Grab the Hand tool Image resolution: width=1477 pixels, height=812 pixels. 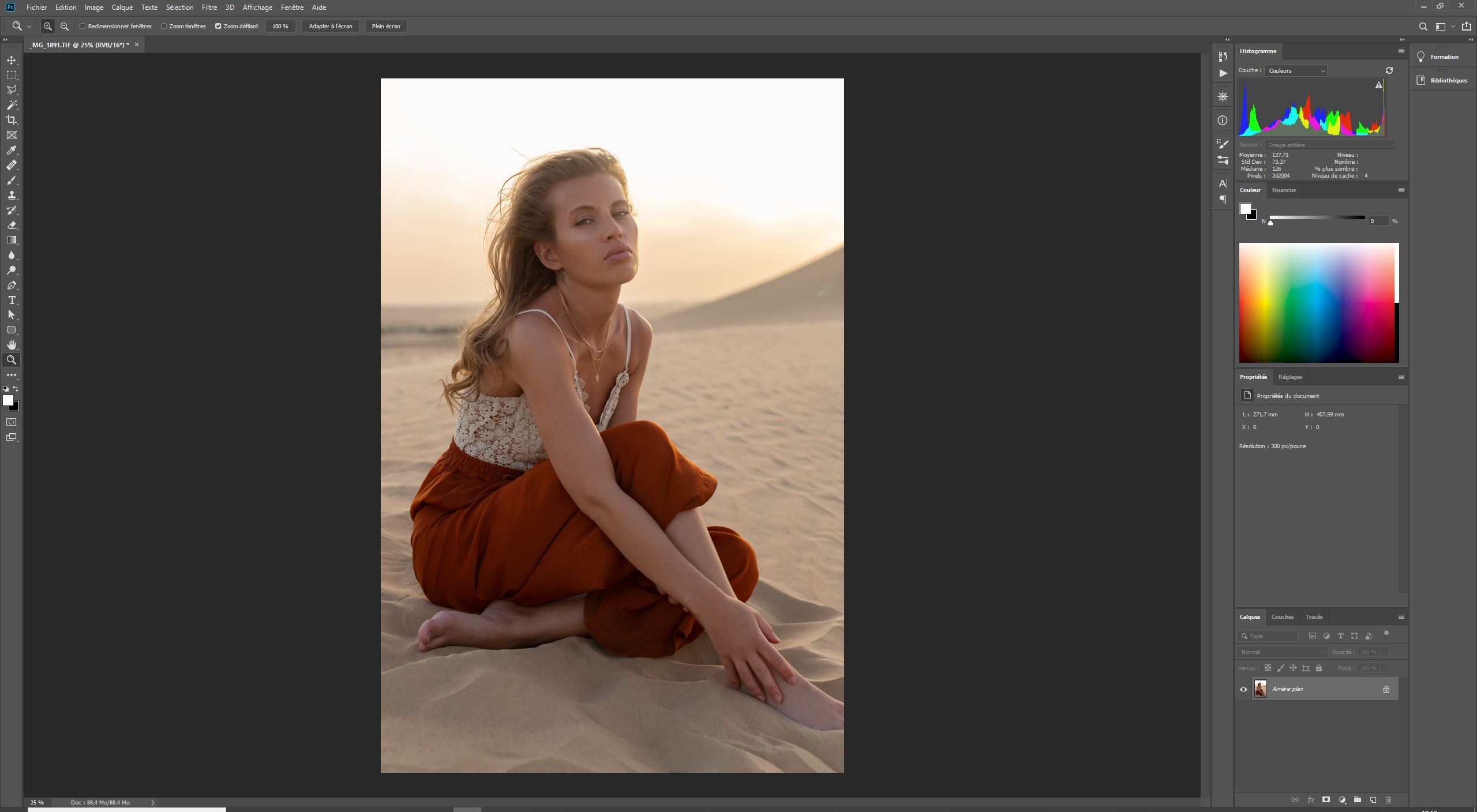(x=12, y=345)
